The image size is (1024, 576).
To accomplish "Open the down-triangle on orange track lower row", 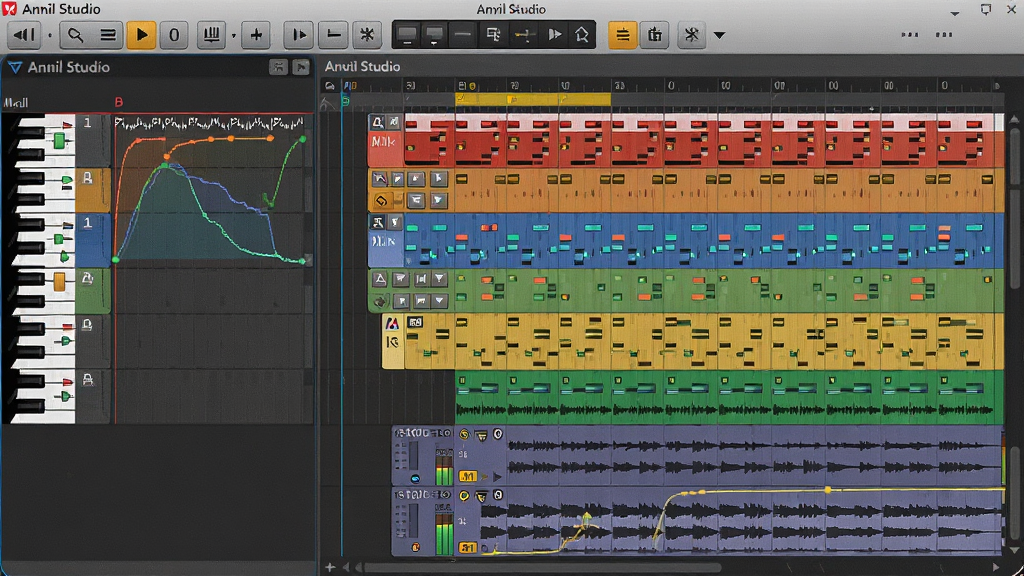I will (x=438, y=200).
